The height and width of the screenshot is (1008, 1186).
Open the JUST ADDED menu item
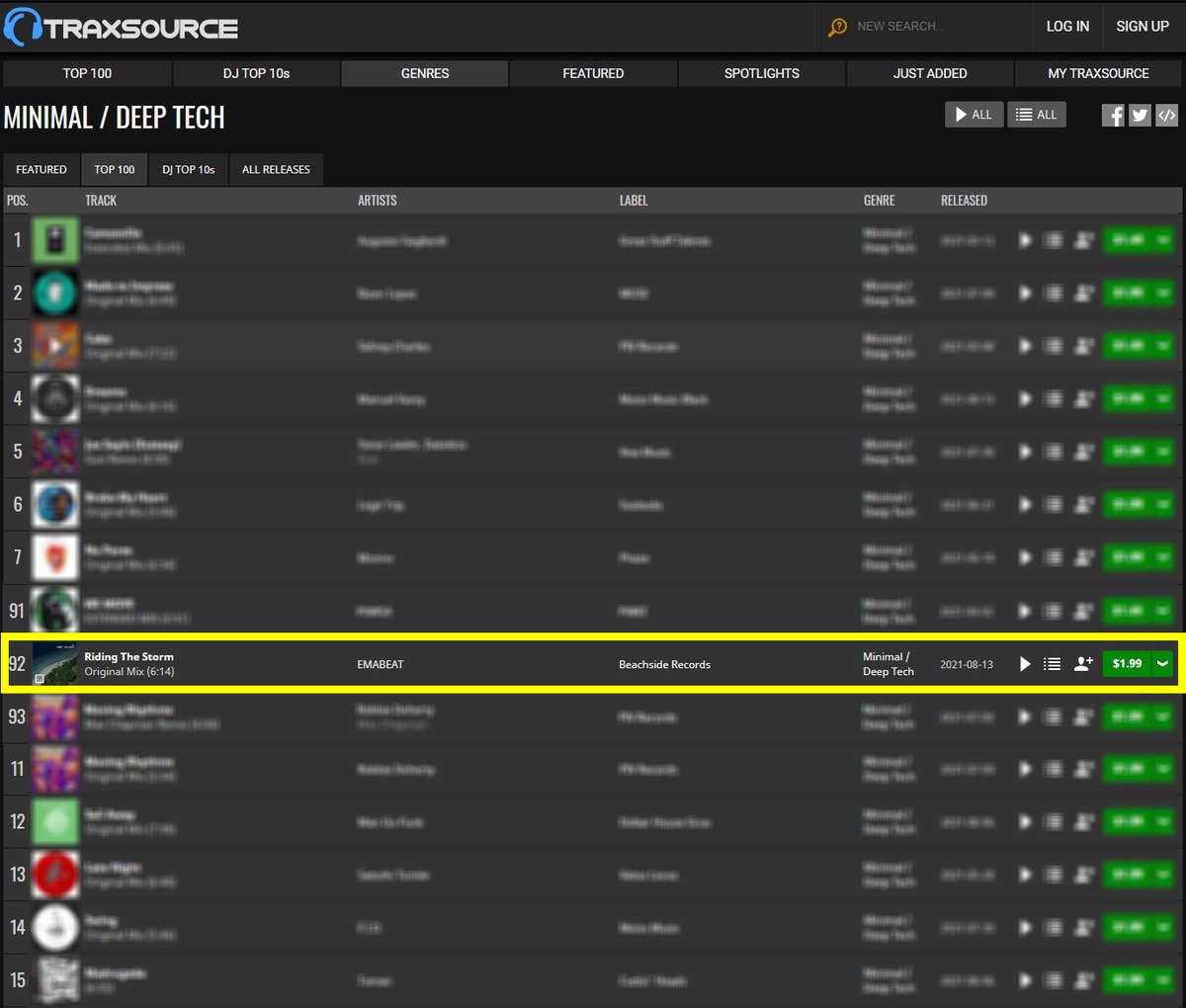click(930, 73)
